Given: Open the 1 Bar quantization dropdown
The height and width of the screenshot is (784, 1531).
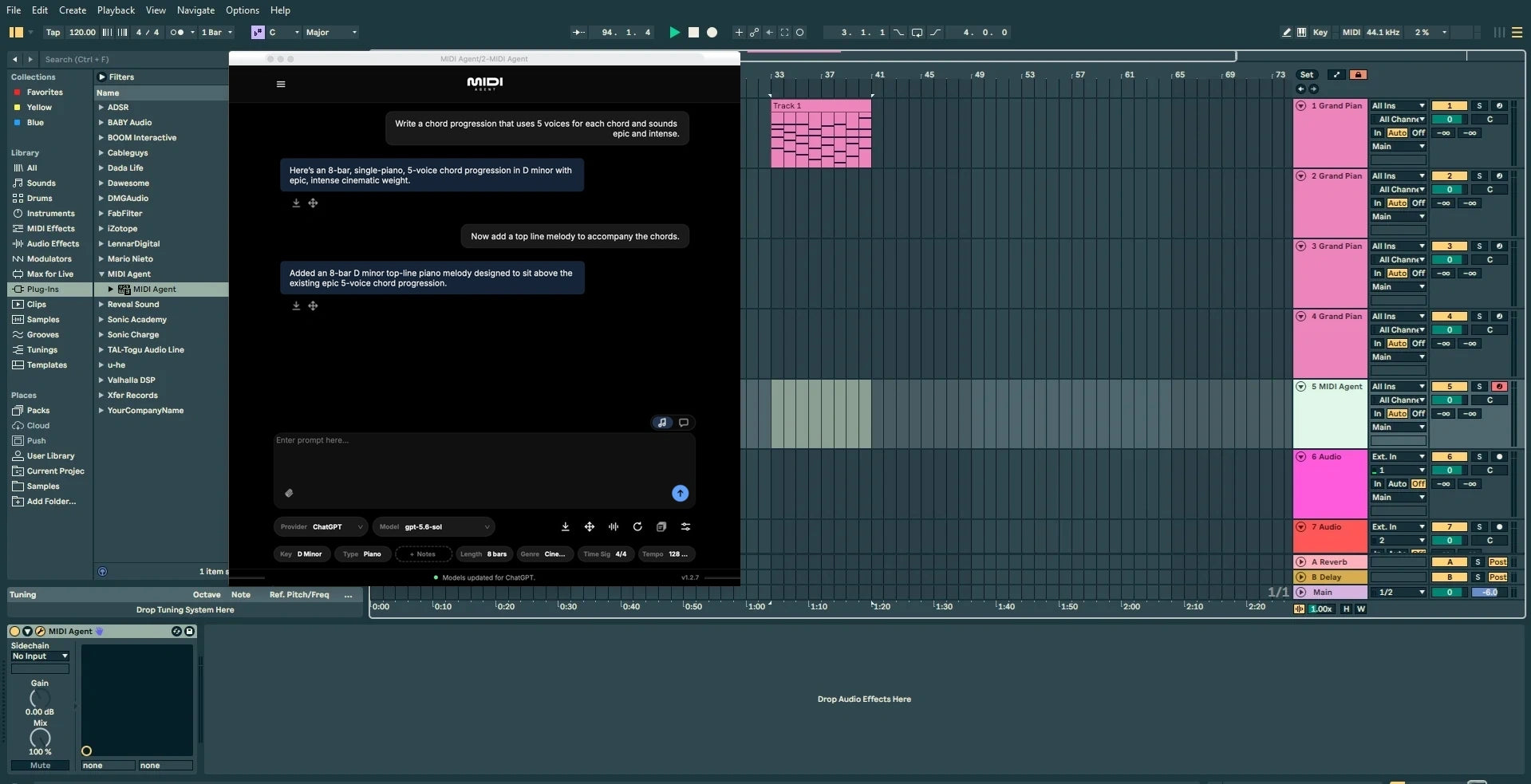Looking at the screenshot, I should [x=216, y=33].
